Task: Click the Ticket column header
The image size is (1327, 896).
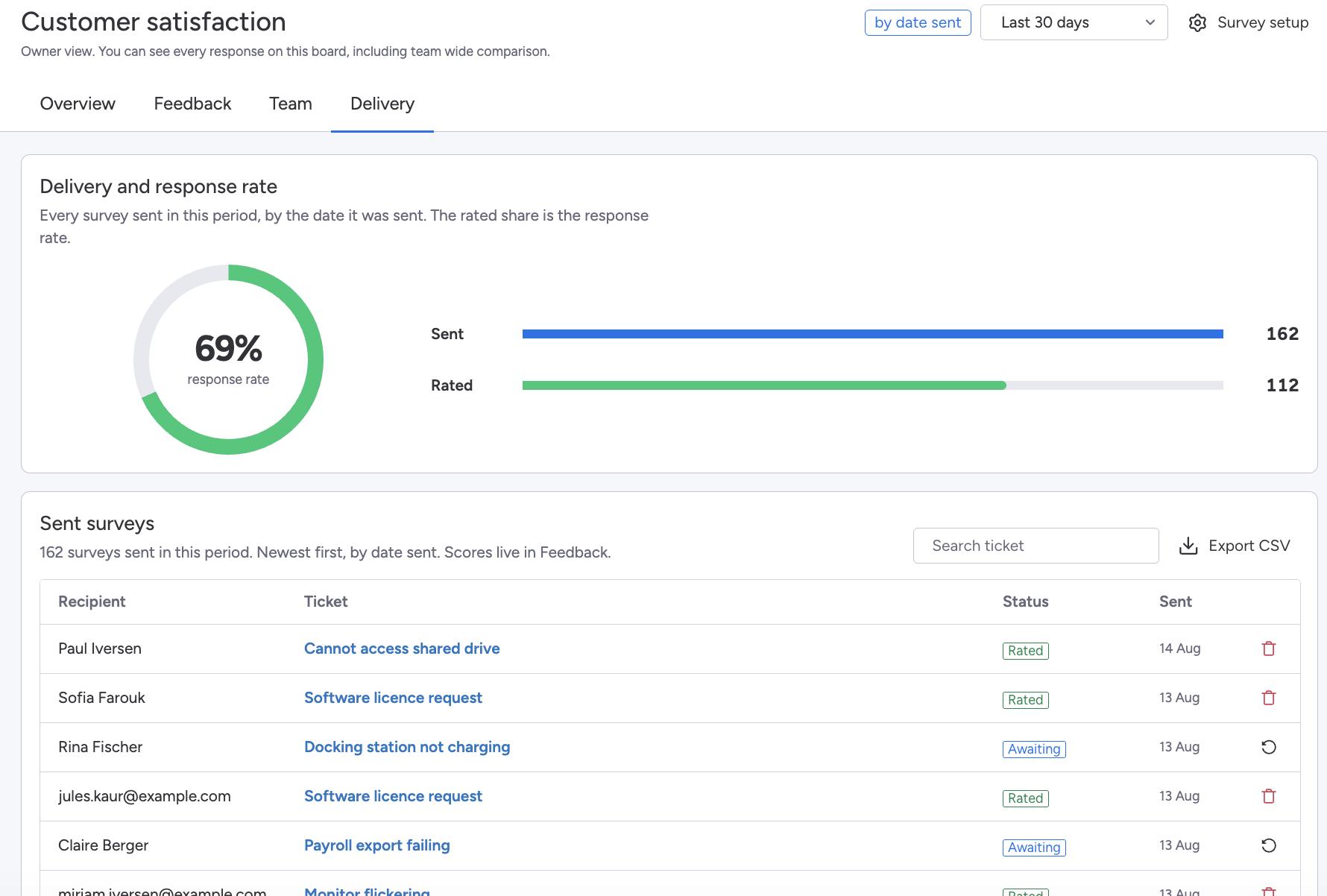Action: point(326,602)
